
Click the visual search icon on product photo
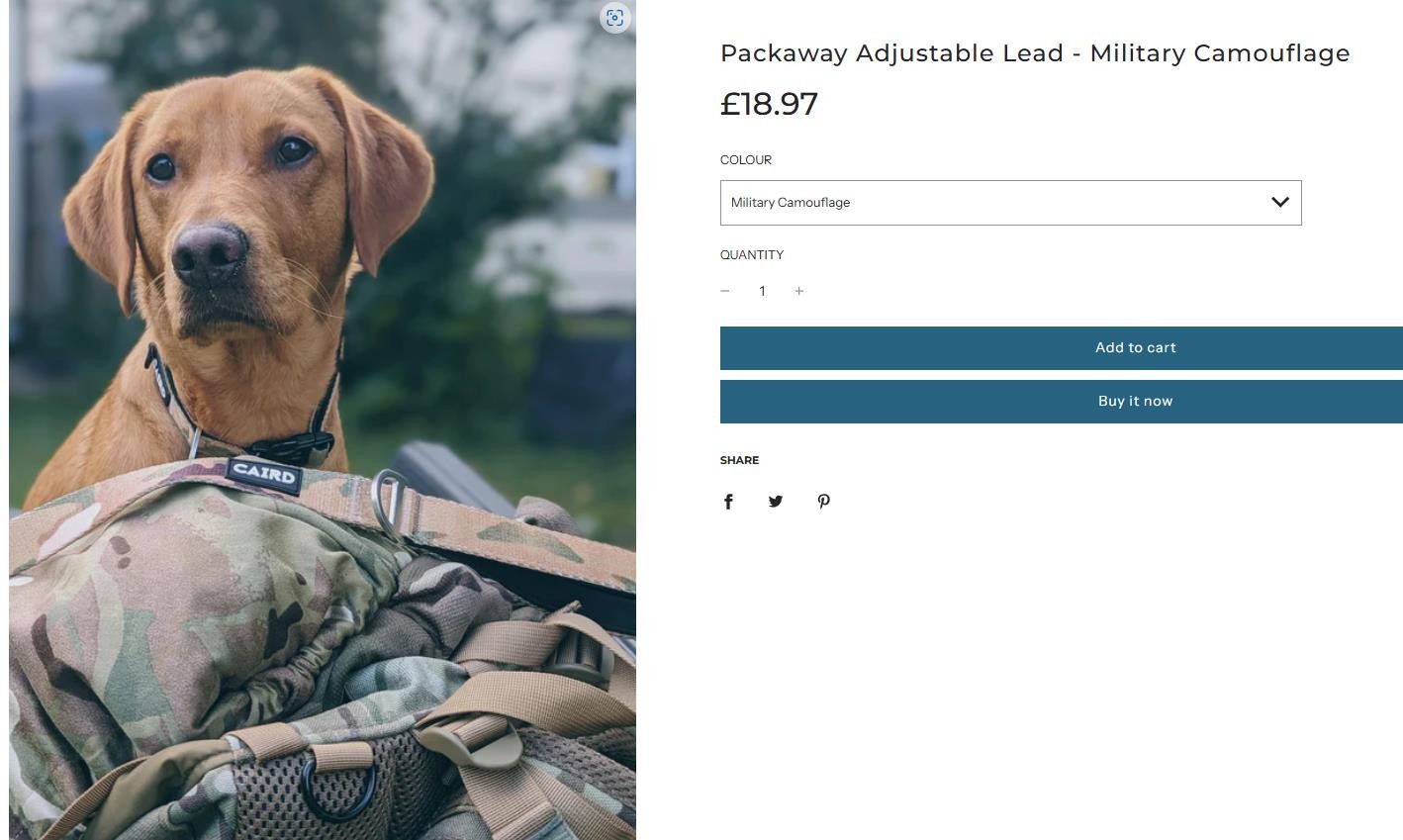[614, 18]
